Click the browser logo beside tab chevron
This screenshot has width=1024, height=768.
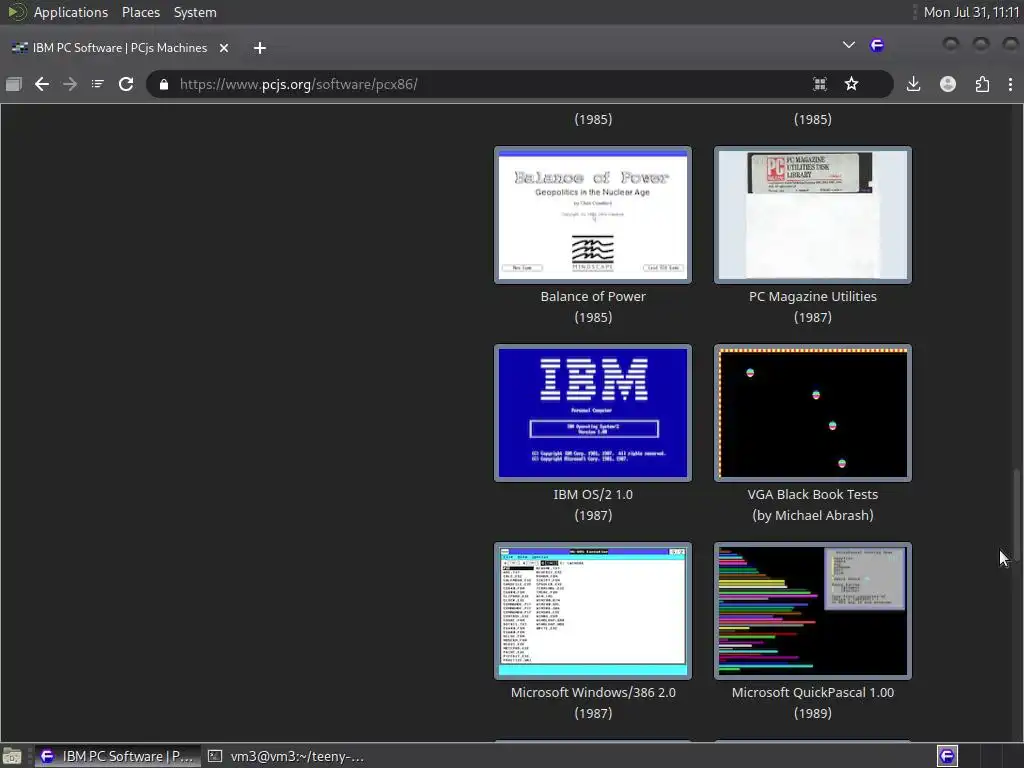click(877, 45)
